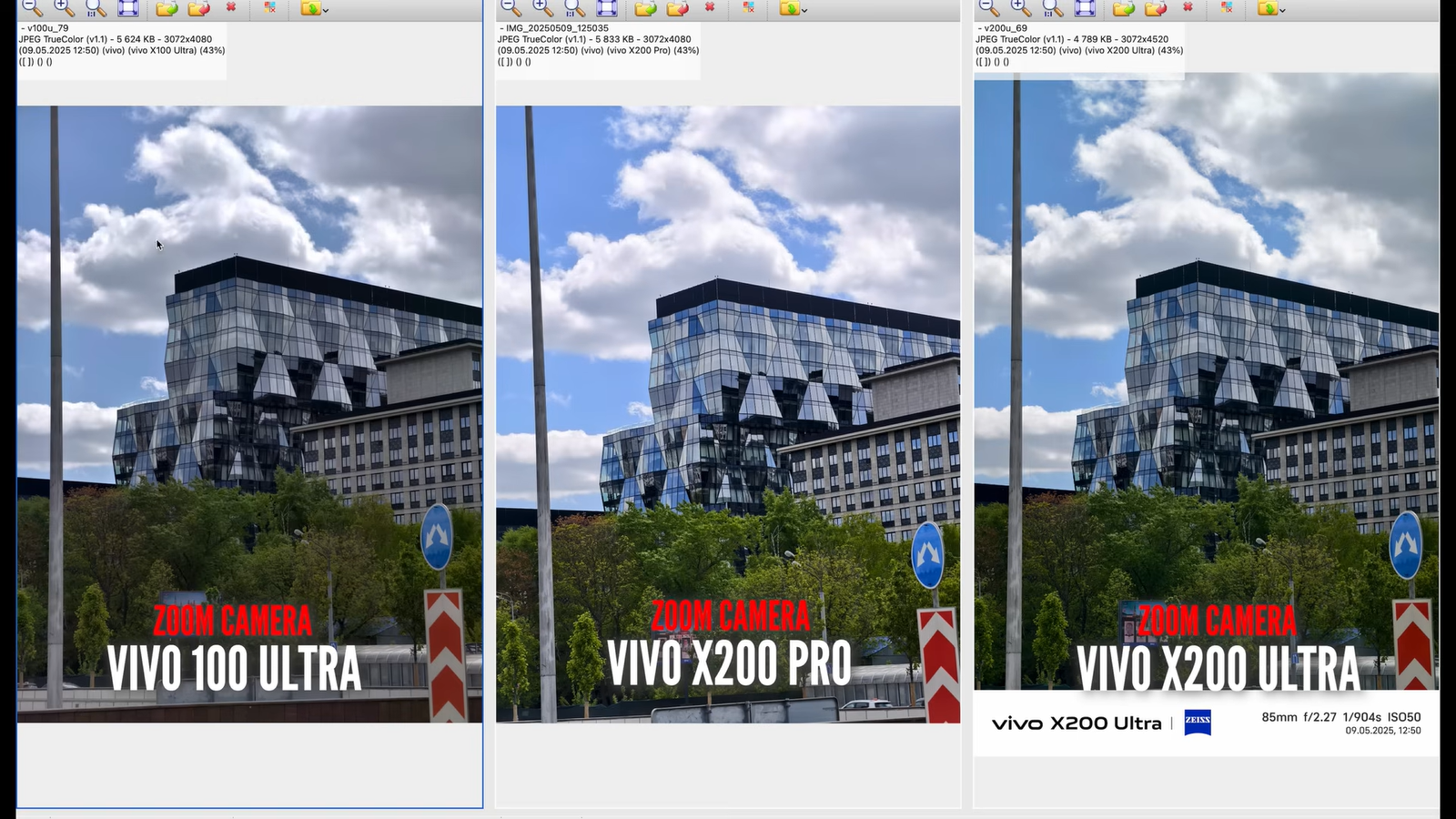Click colored grid icon in v200u_69 pane
1456x819 pixels.
pyautogui.click(x=1227, y=7)
